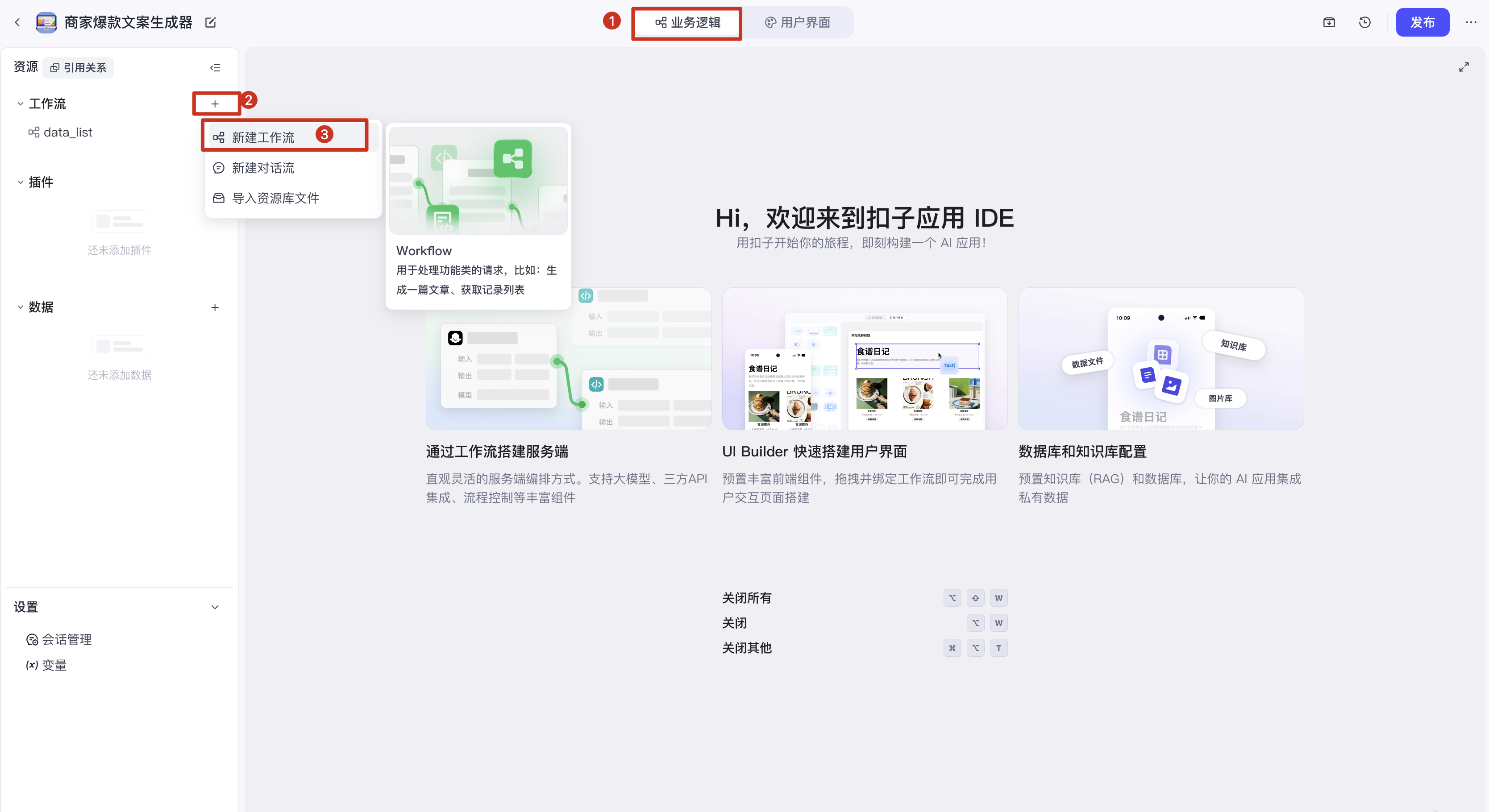Add new data with the plus icon
Viewport: 1489px width, 812px height.
click(215, 307)
